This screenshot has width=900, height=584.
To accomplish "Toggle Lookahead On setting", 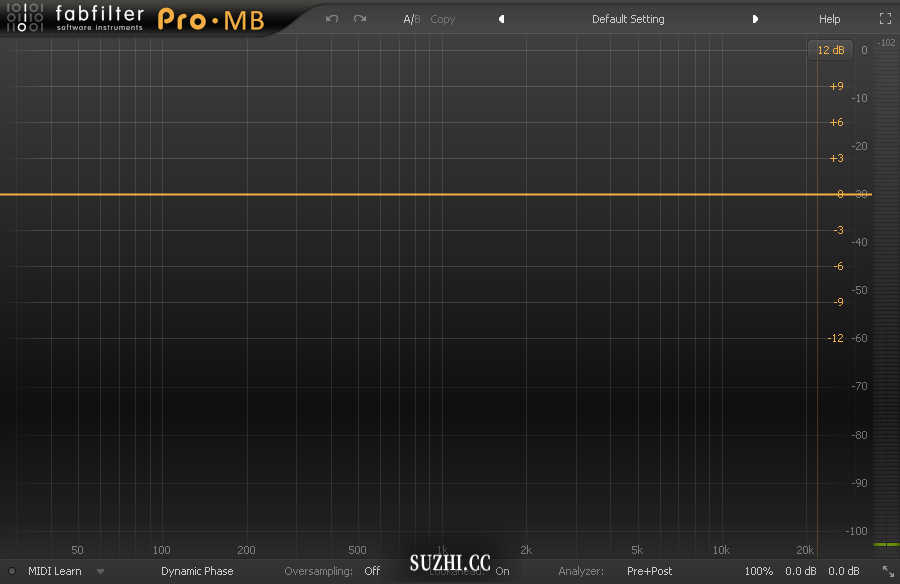I will (502, 571).
